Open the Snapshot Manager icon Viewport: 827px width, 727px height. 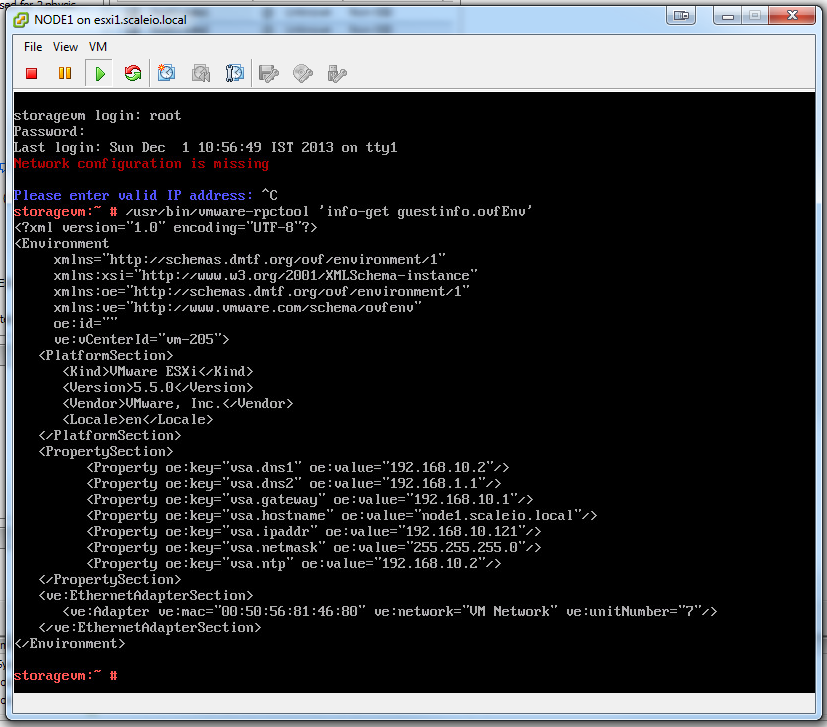[235, 73]
